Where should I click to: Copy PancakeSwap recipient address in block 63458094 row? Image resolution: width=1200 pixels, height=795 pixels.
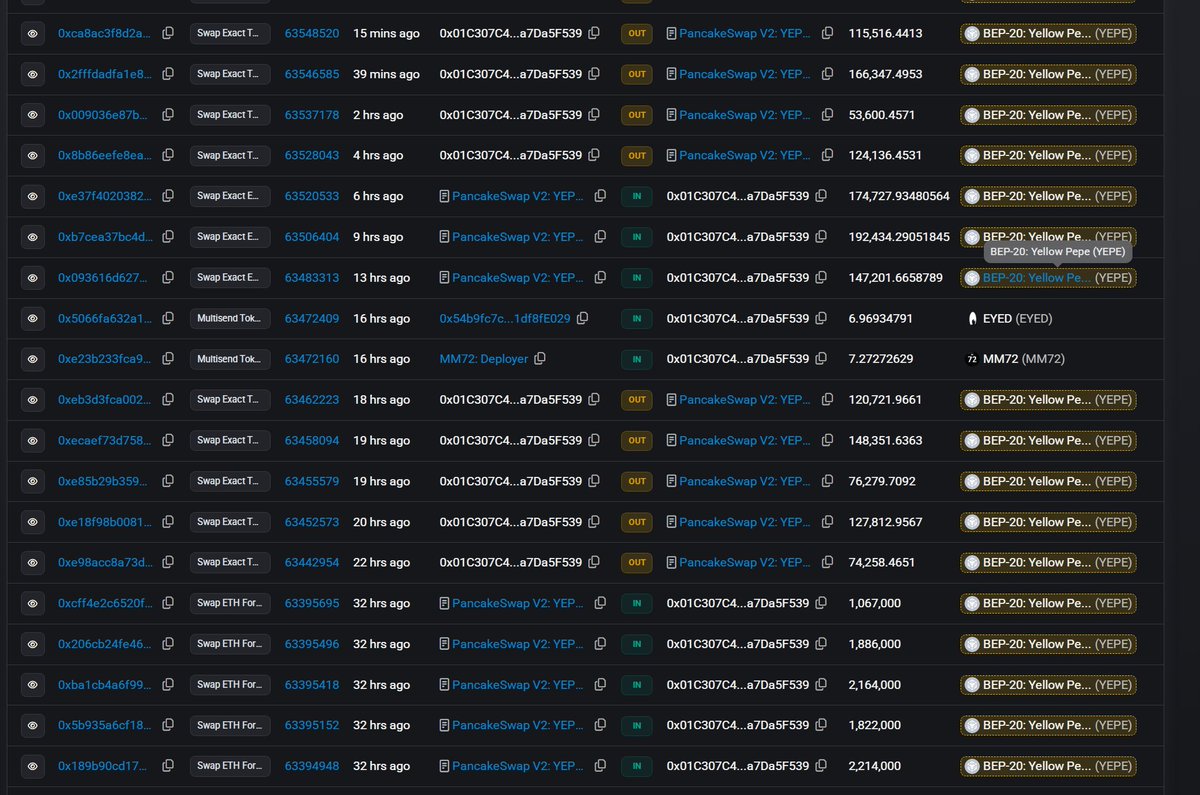pos(827,440)
